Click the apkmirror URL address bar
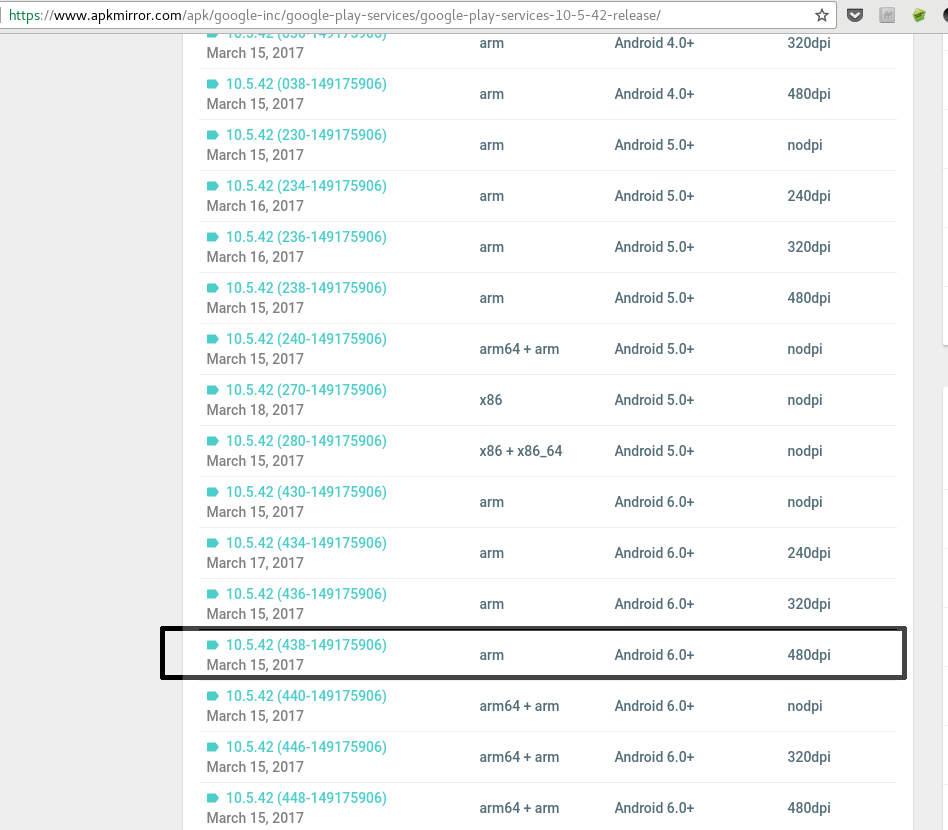Screen dimensions: 948x830 (400, 16)
